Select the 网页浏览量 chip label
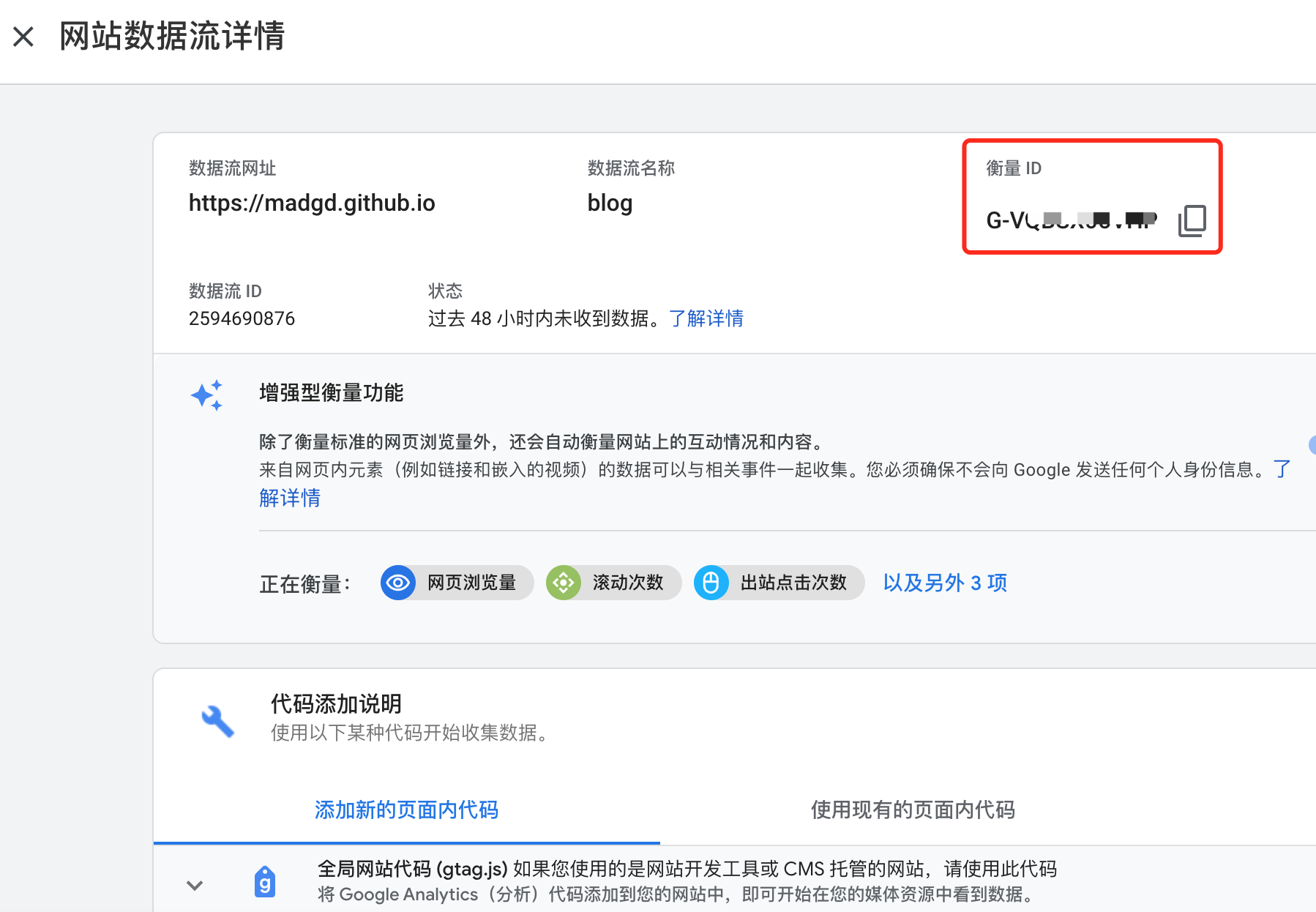 pos(472,583)
